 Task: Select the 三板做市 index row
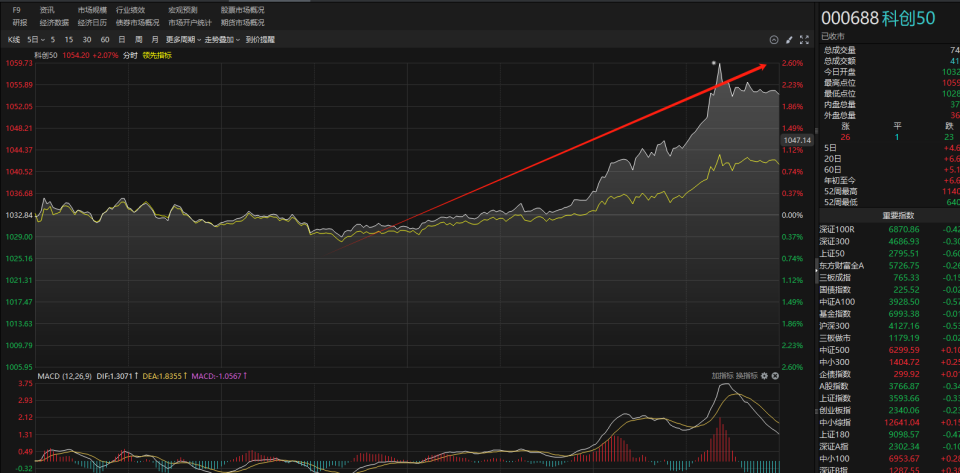point(890,338)
